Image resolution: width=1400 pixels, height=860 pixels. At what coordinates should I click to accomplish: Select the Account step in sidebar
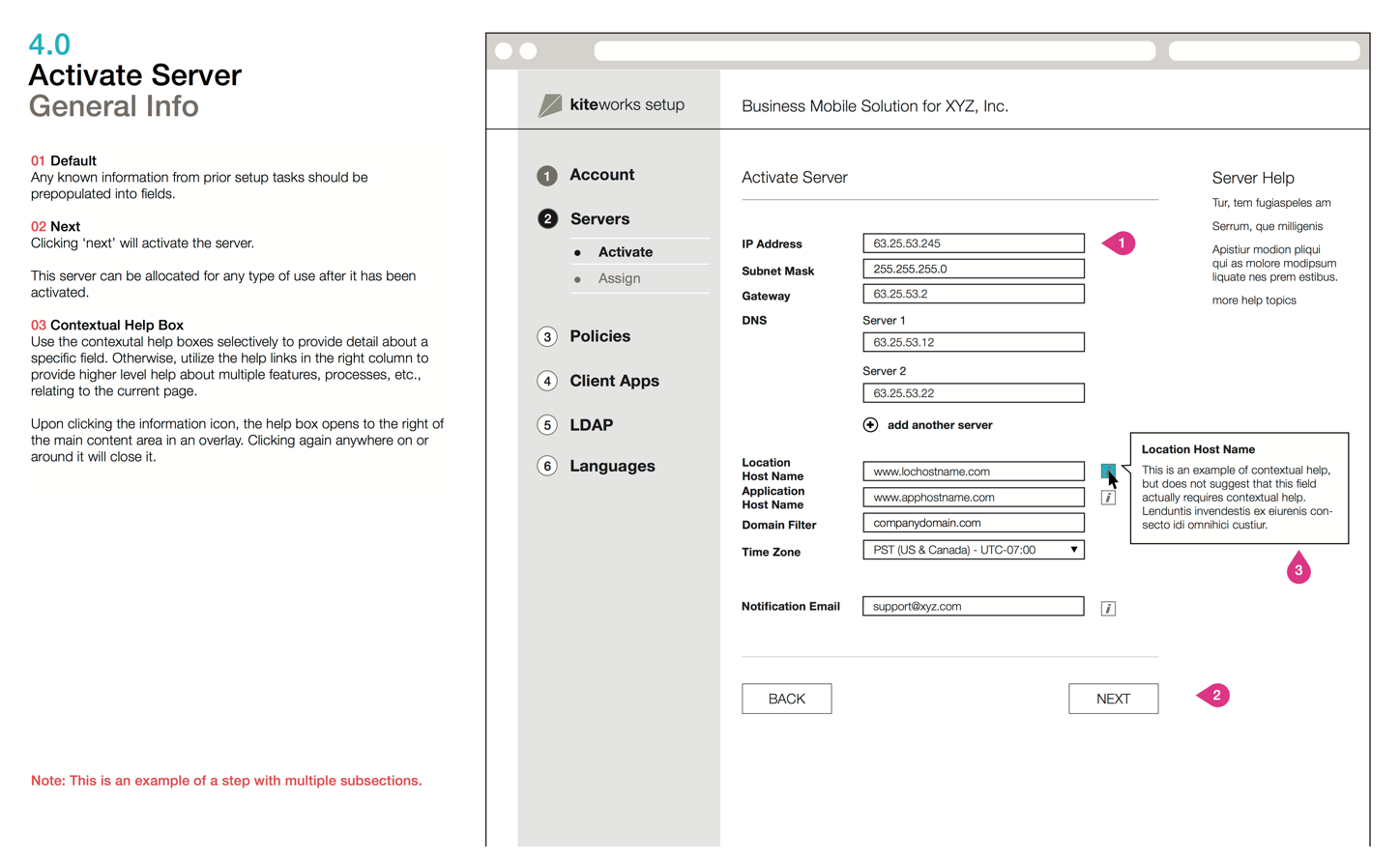601,175
